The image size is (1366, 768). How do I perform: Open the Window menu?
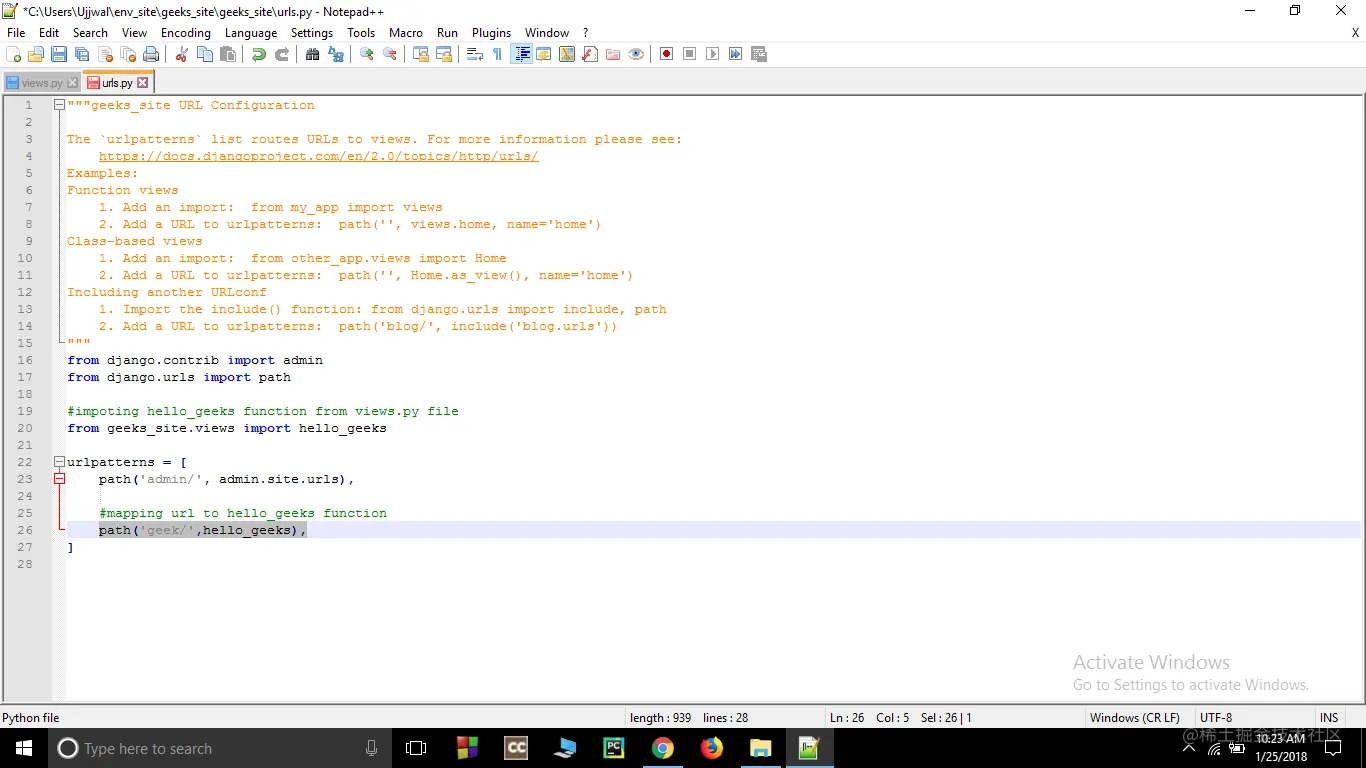[547, 33]
